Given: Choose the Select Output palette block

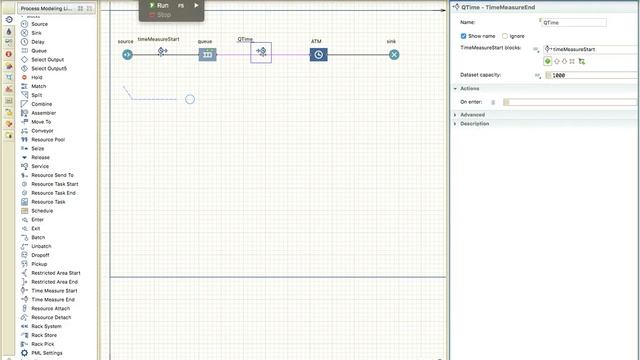Looking at the screenshot, I should (42, 60).
